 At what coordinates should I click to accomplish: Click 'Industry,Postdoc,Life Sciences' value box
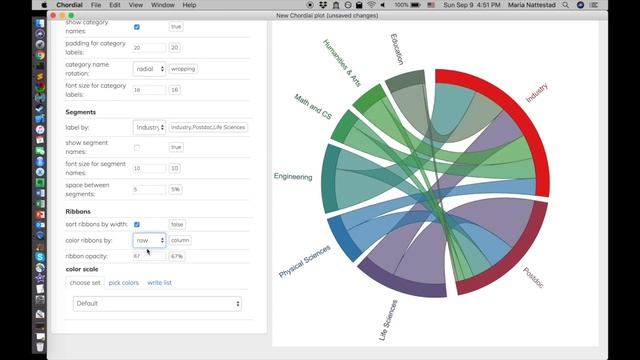(208, 127)
